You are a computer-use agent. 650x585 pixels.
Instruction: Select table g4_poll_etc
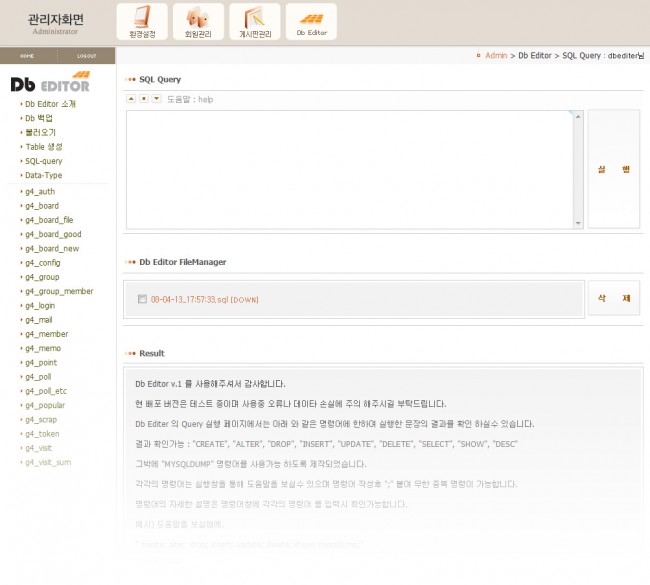[46, 391]
